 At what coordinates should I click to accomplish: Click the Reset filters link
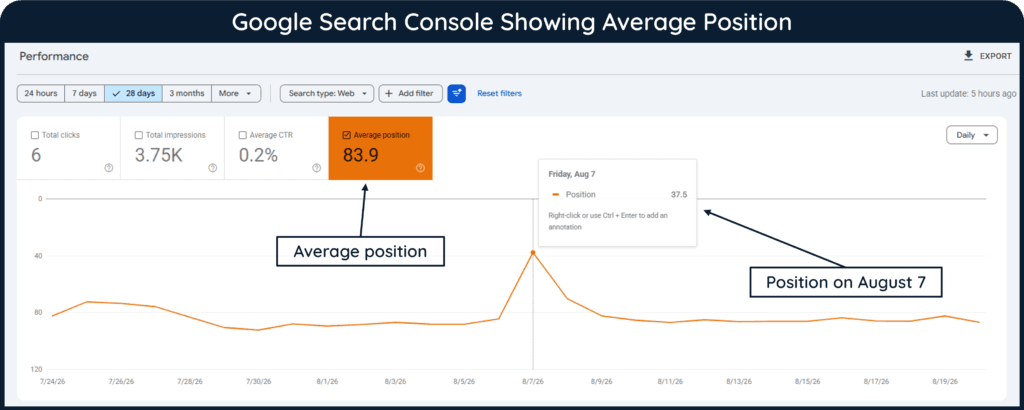click(500, 93)
